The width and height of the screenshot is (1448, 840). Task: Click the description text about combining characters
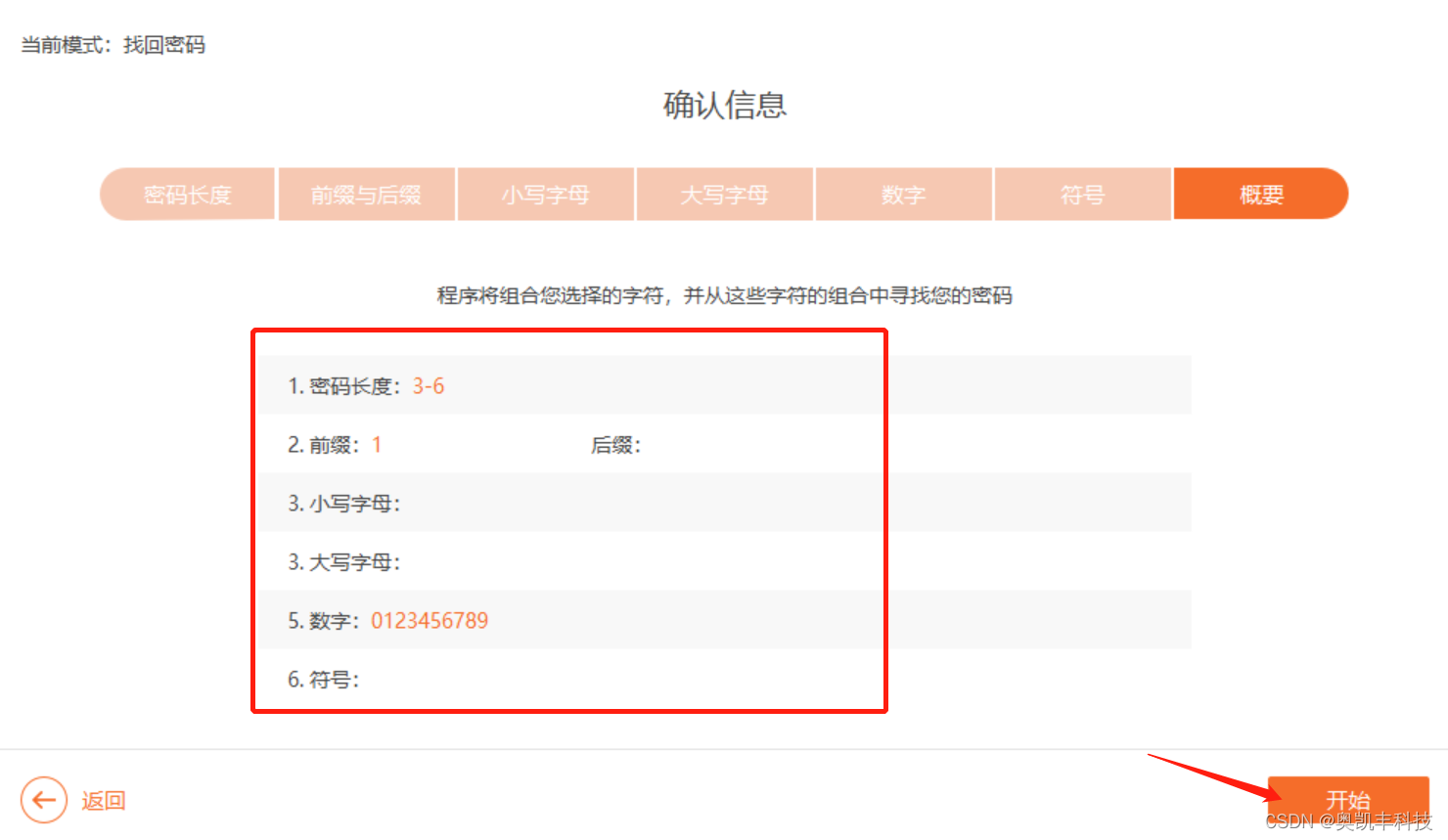pos(725,295)
